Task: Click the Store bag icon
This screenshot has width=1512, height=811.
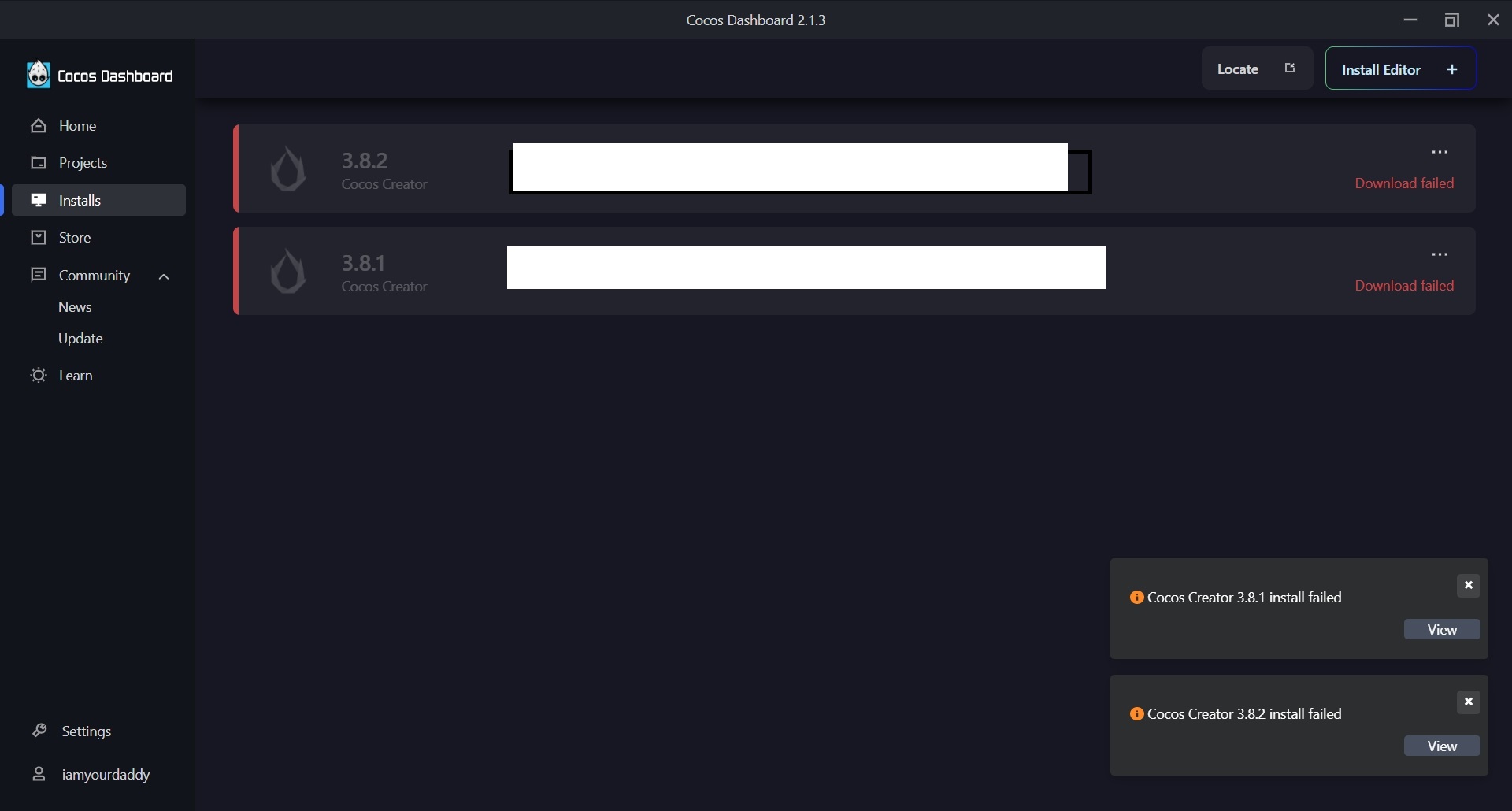Action: point(39,238)
